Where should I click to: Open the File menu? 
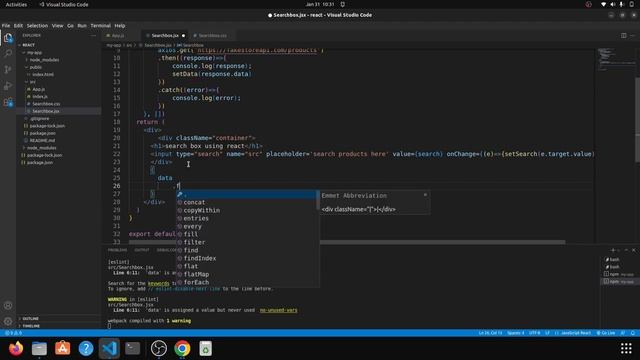coord(6,25)
